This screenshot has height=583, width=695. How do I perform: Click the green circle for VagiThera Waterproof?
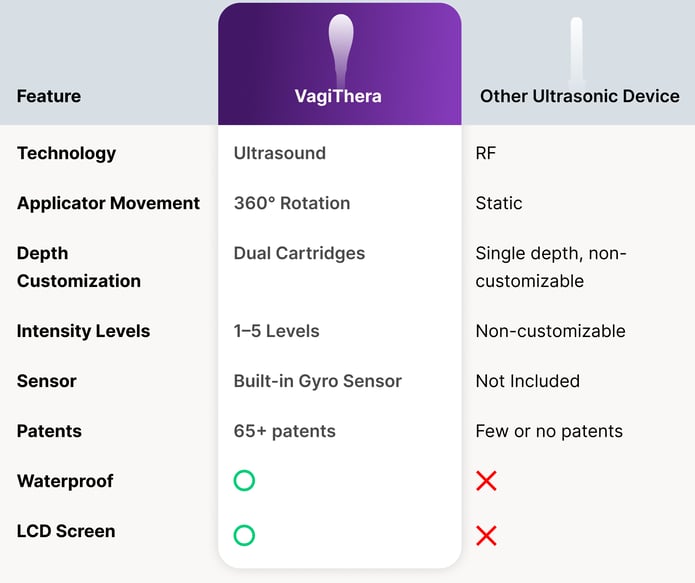click(x=244, y=481)
